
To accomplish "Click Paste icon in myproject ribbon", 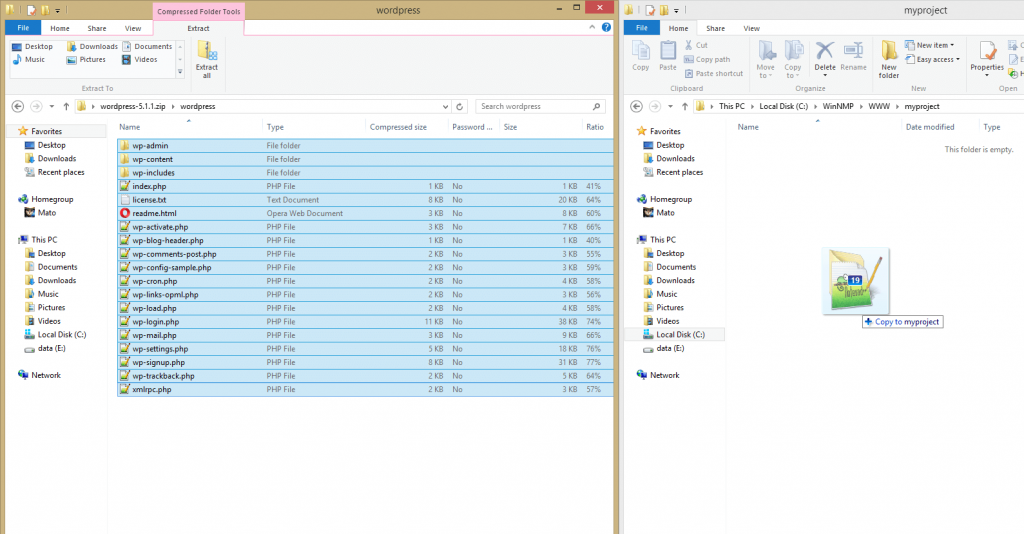I will [x=667, y=56].
